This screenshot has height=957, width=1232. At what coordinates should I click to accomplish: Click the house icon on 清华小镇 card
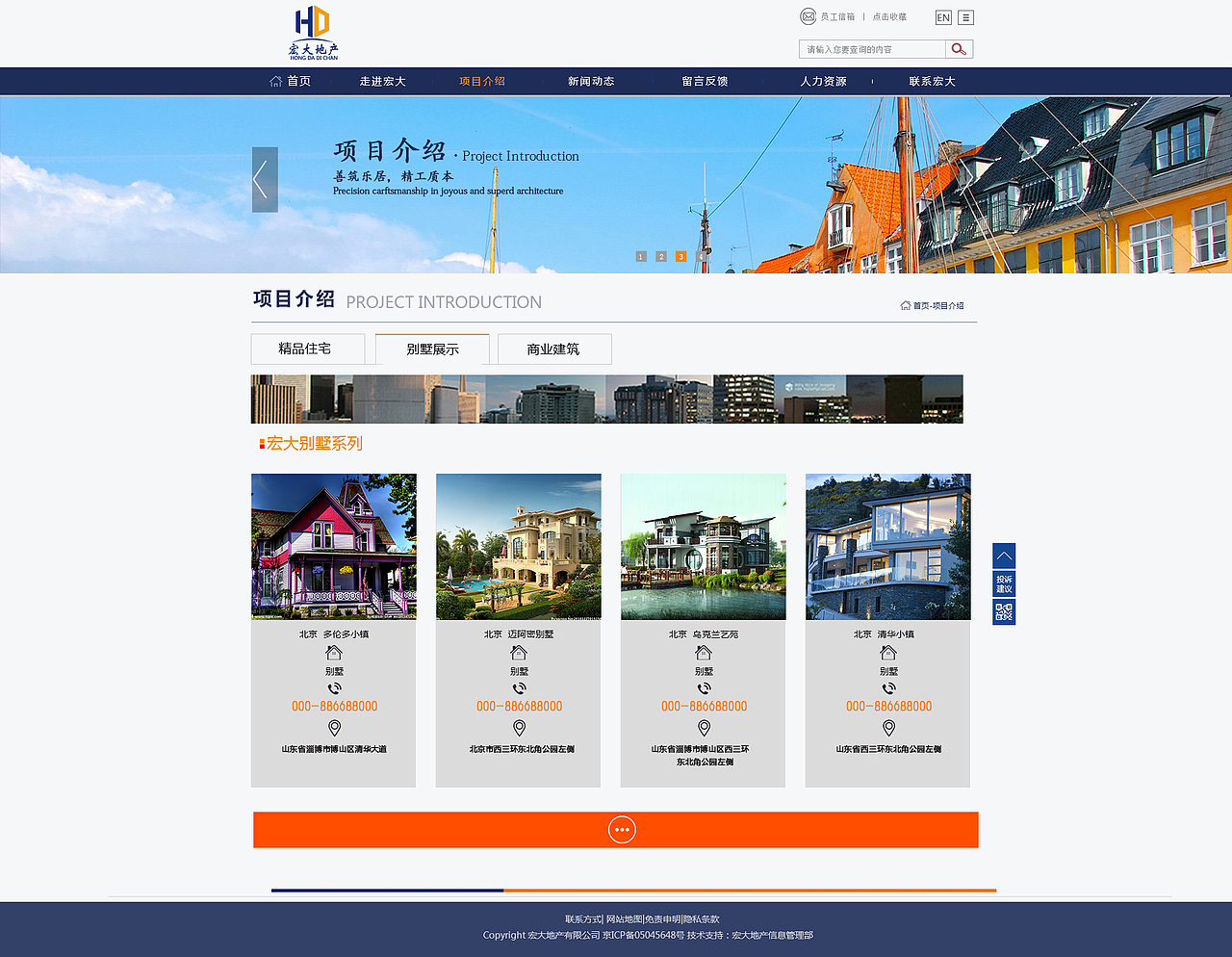coord(888,653)
